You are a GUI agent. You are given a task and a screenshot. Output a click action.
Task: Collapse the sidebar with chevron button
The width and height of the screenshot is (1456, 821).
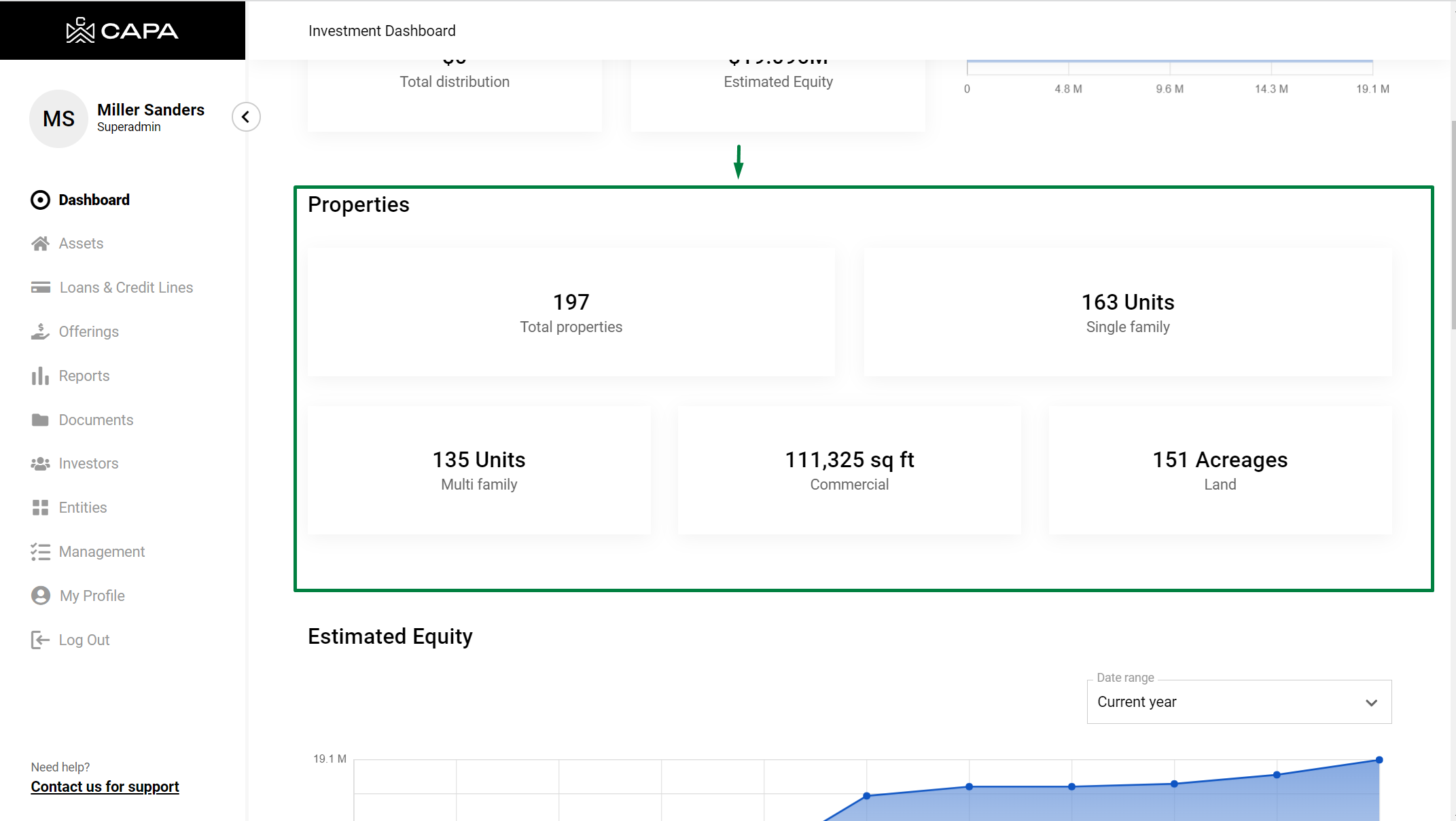[x=246, y=117]
